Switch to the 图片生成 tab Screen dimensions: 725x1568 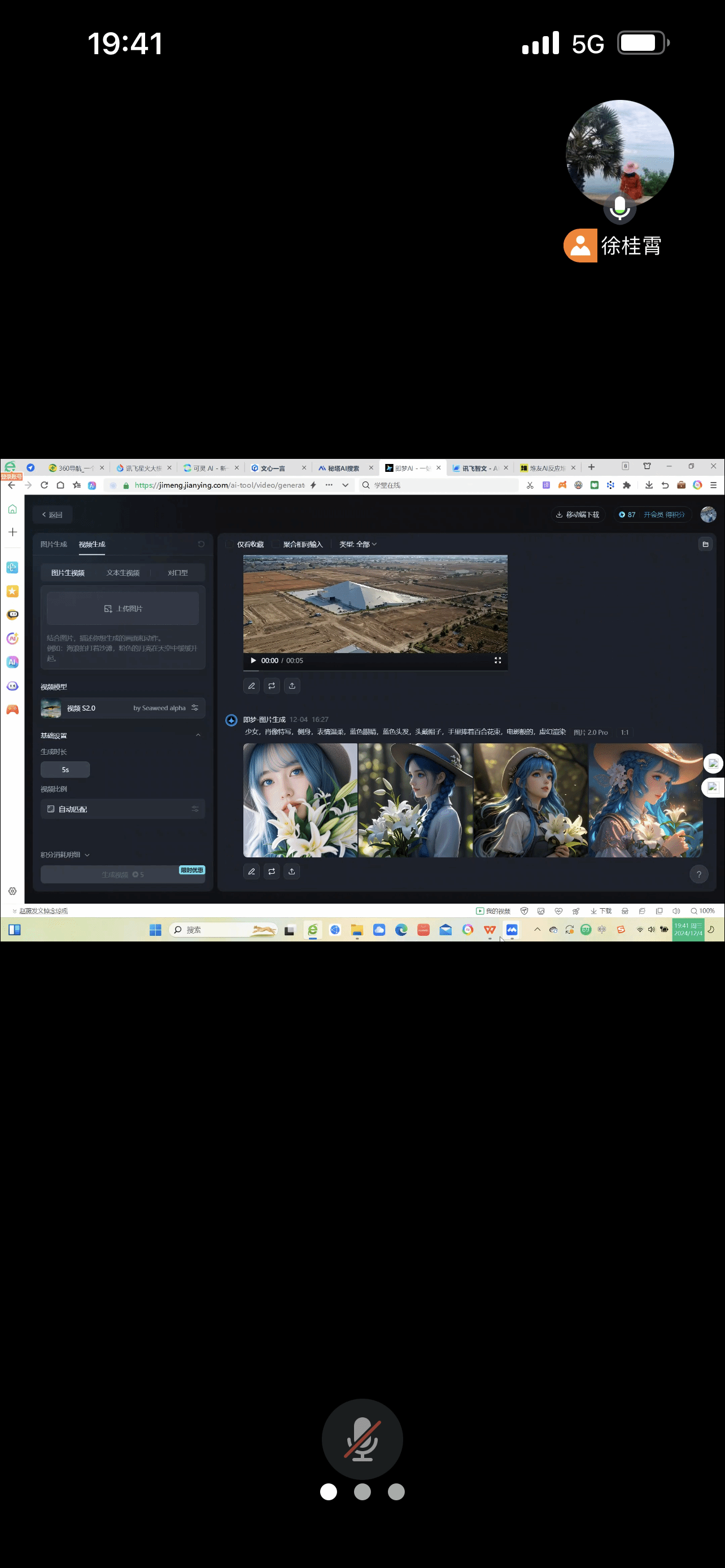coord(54,544)
